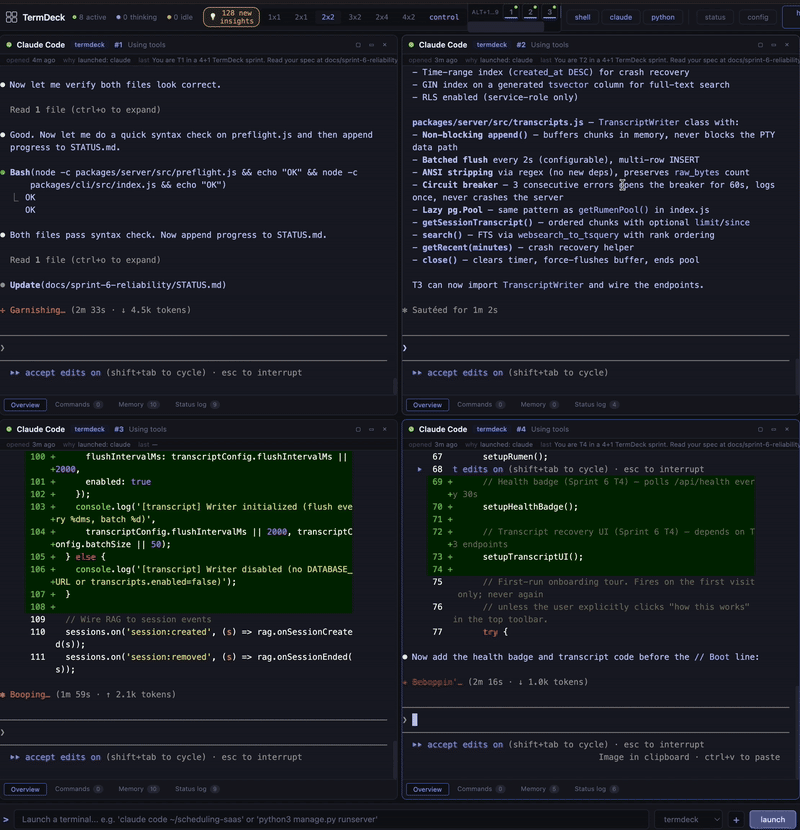800x830 pixels.
Task: Open the Commands tab in panel #1
Action: point(78,404)
